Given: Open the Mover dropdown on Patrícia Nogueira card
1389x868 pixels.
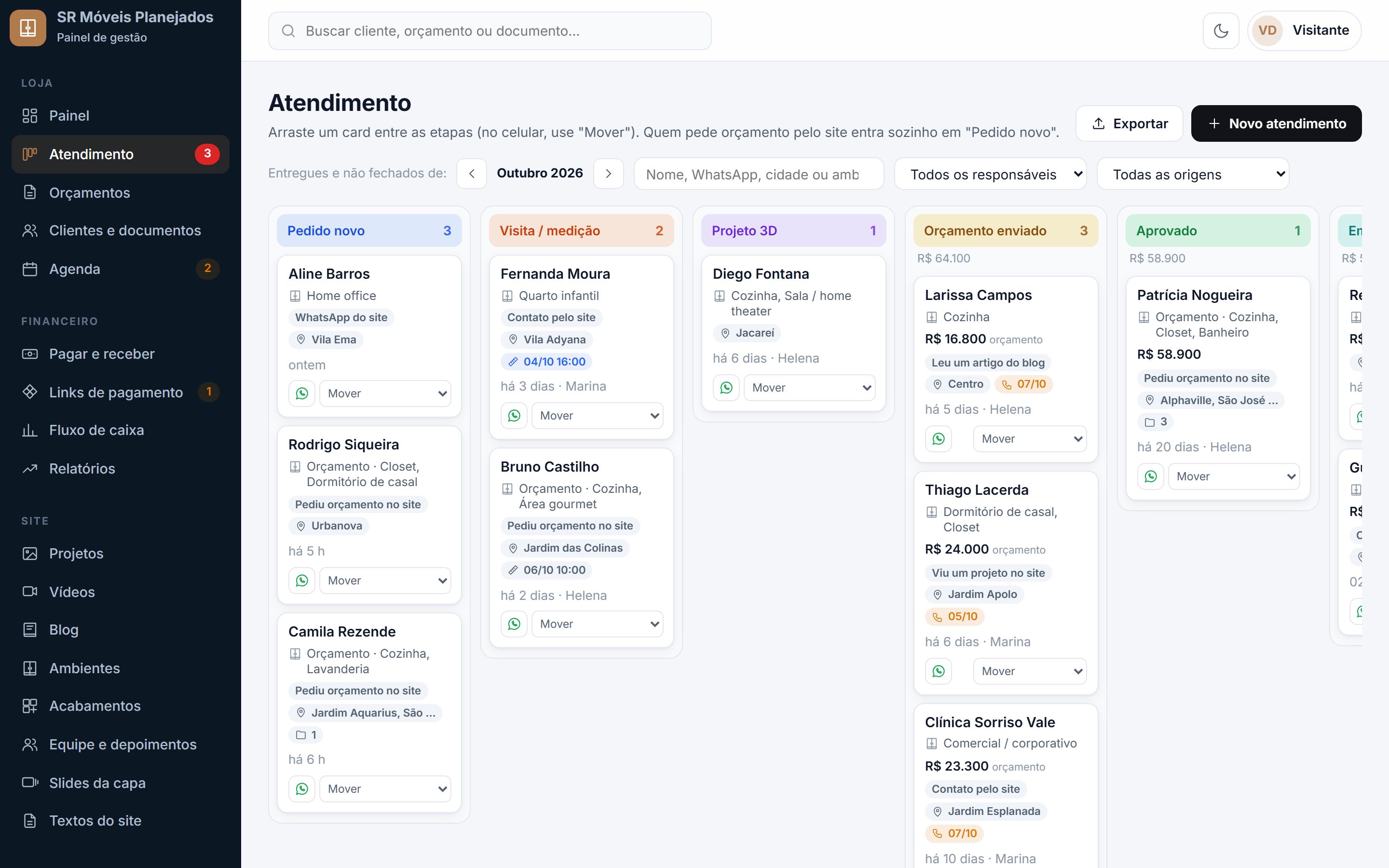Looking at the screenshot, I should tap(1234, 476).
